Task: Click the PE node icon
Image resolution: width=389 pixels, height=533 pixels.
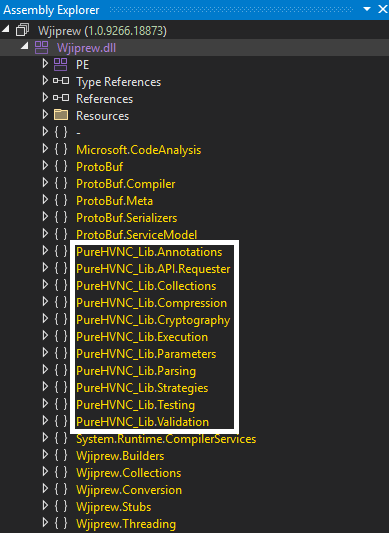Action: click(61, 64)
